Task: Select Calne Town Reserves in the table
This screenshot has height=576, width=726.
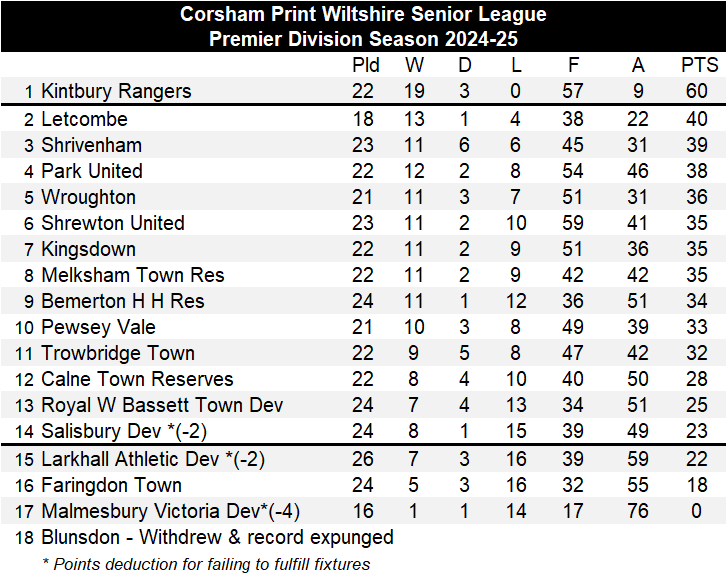Action: (x=137, y=379)
